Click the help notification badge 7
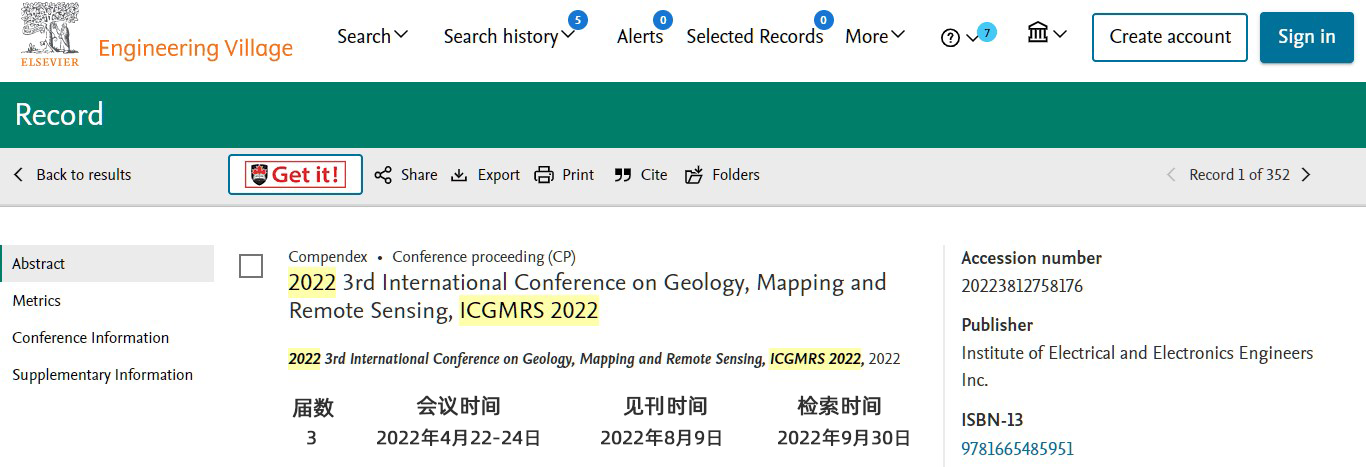Image resolution: width=1366 pixels, height=467 pixels. pos(987,32)
